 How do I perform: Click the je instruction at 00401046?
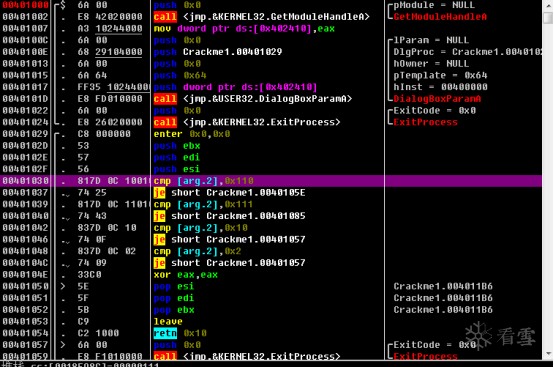click(x=229, y=239)
